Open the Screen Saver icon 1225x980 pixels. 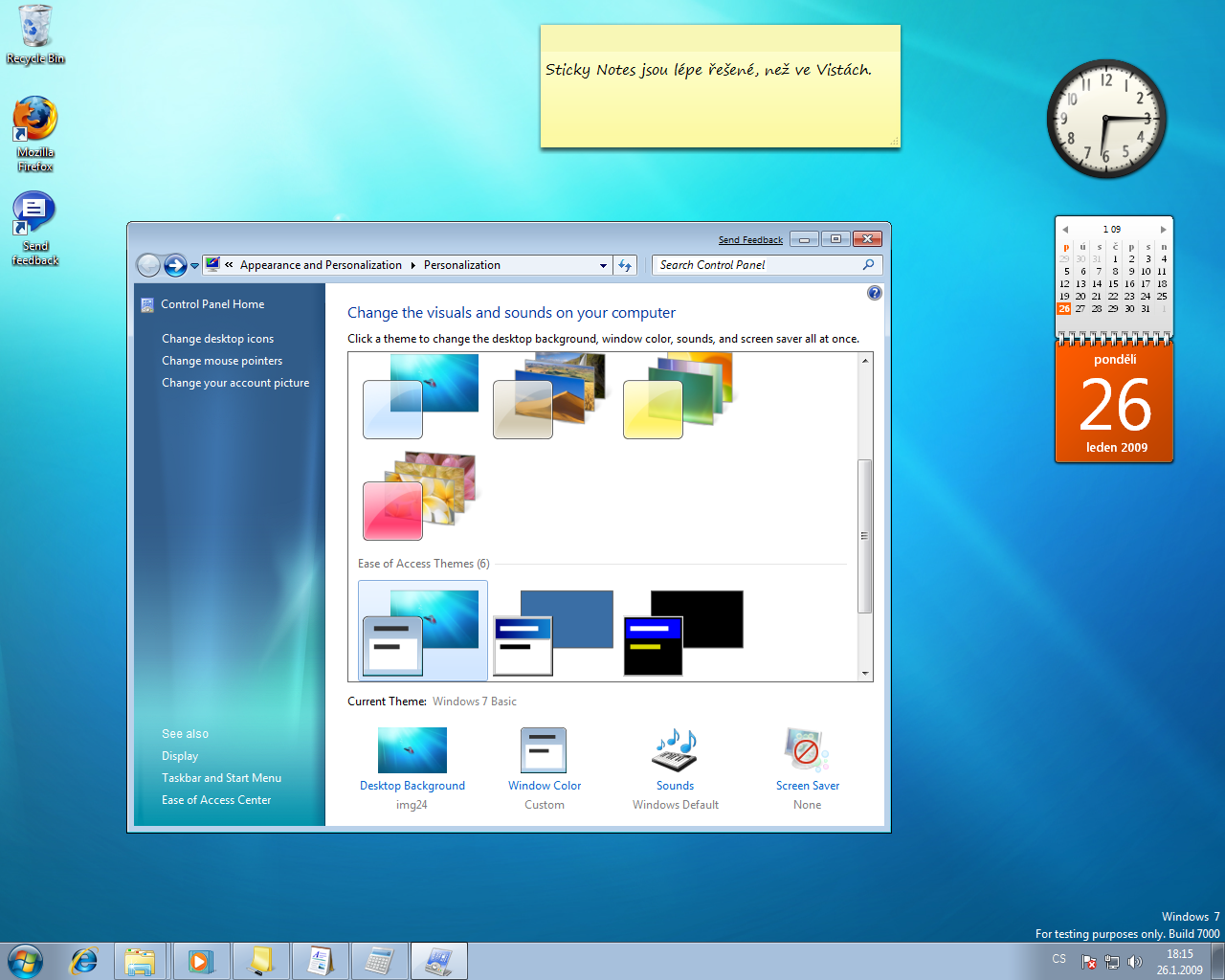click(x=806, y=749)
